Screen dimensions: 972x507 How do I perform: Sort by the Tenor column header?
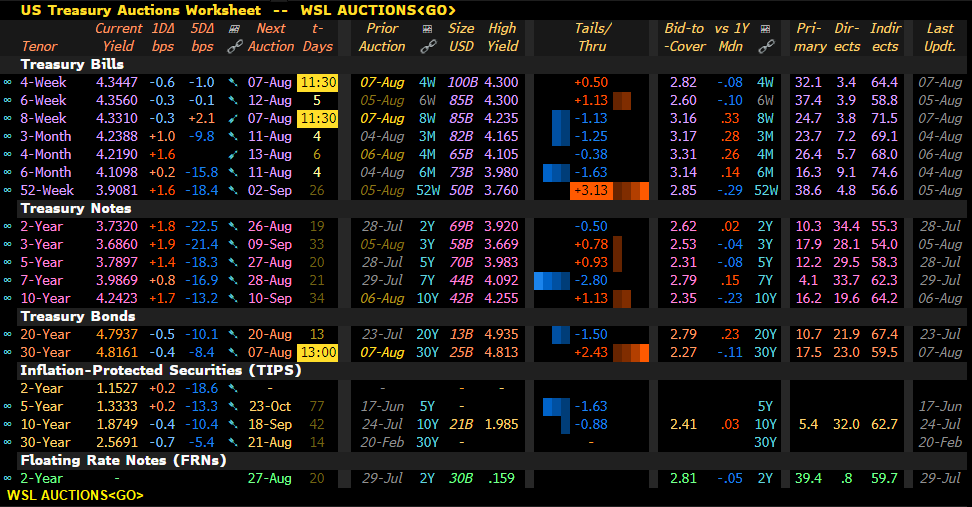coord(39,46)
